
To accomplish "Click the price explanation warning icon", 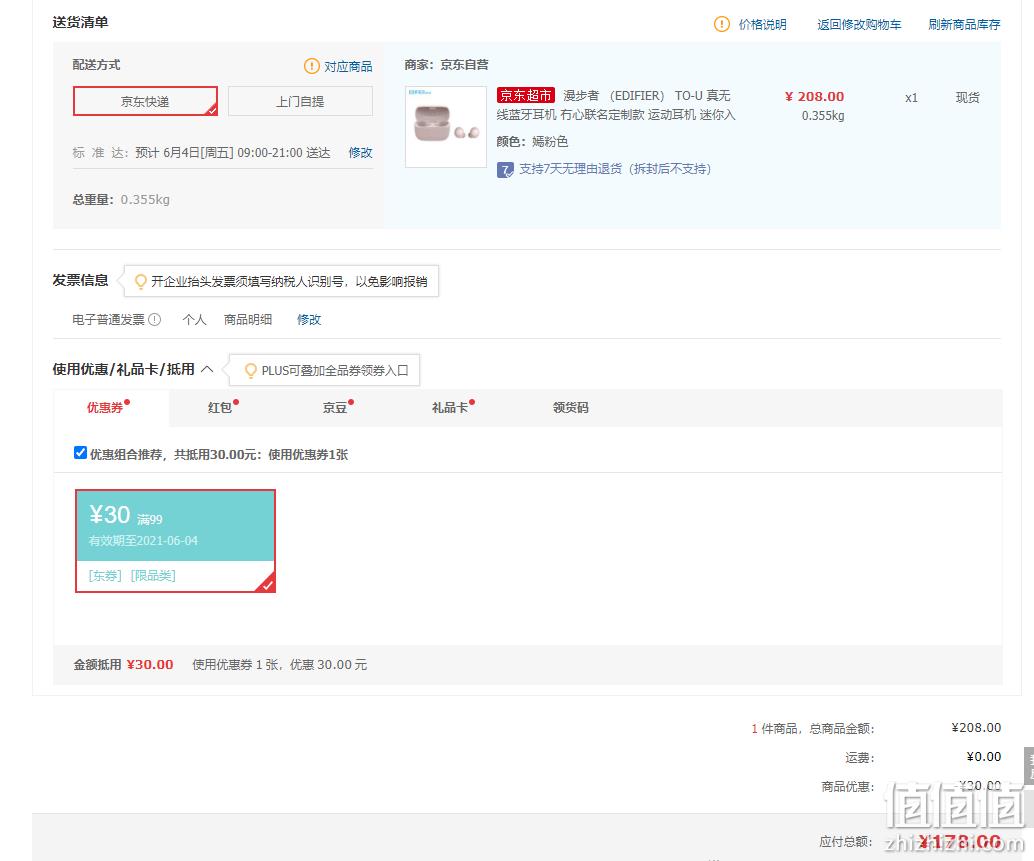I will tap(721, 24).
